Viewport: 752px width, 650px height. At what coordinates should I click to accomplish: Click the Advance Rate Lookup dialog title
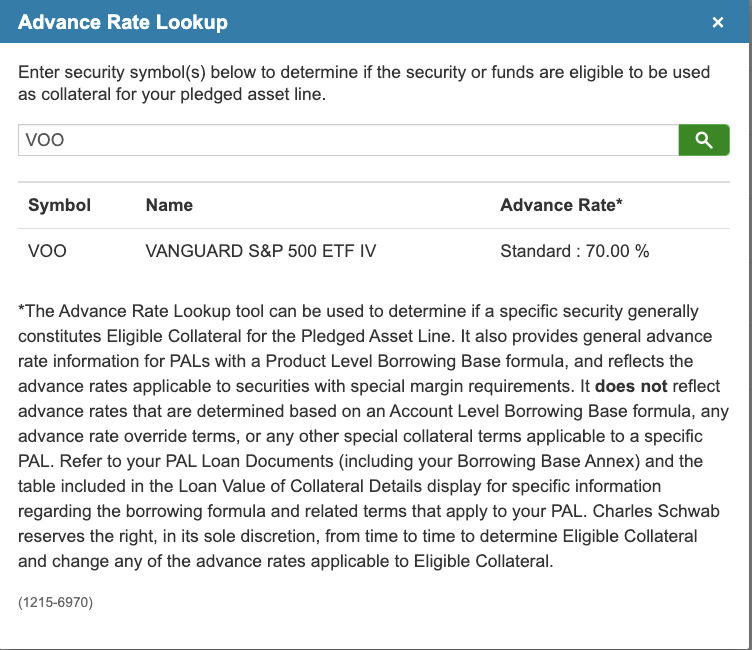tap(123, 22)
